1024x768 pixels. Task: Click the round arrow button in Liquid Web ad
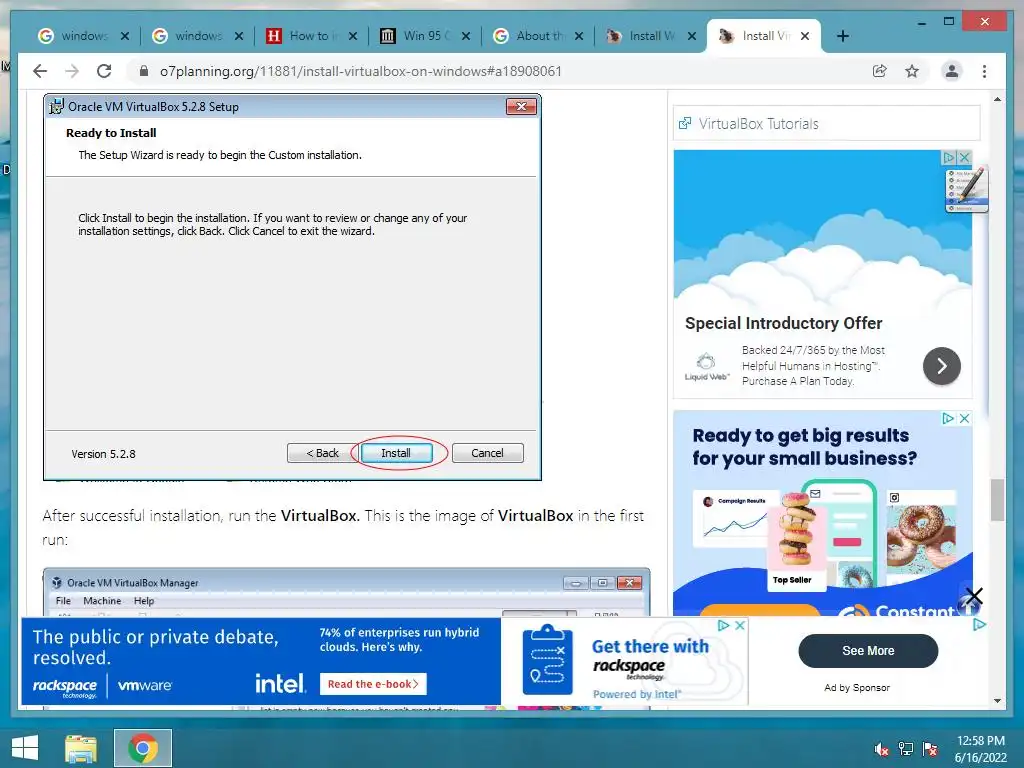tap(941, 366)
